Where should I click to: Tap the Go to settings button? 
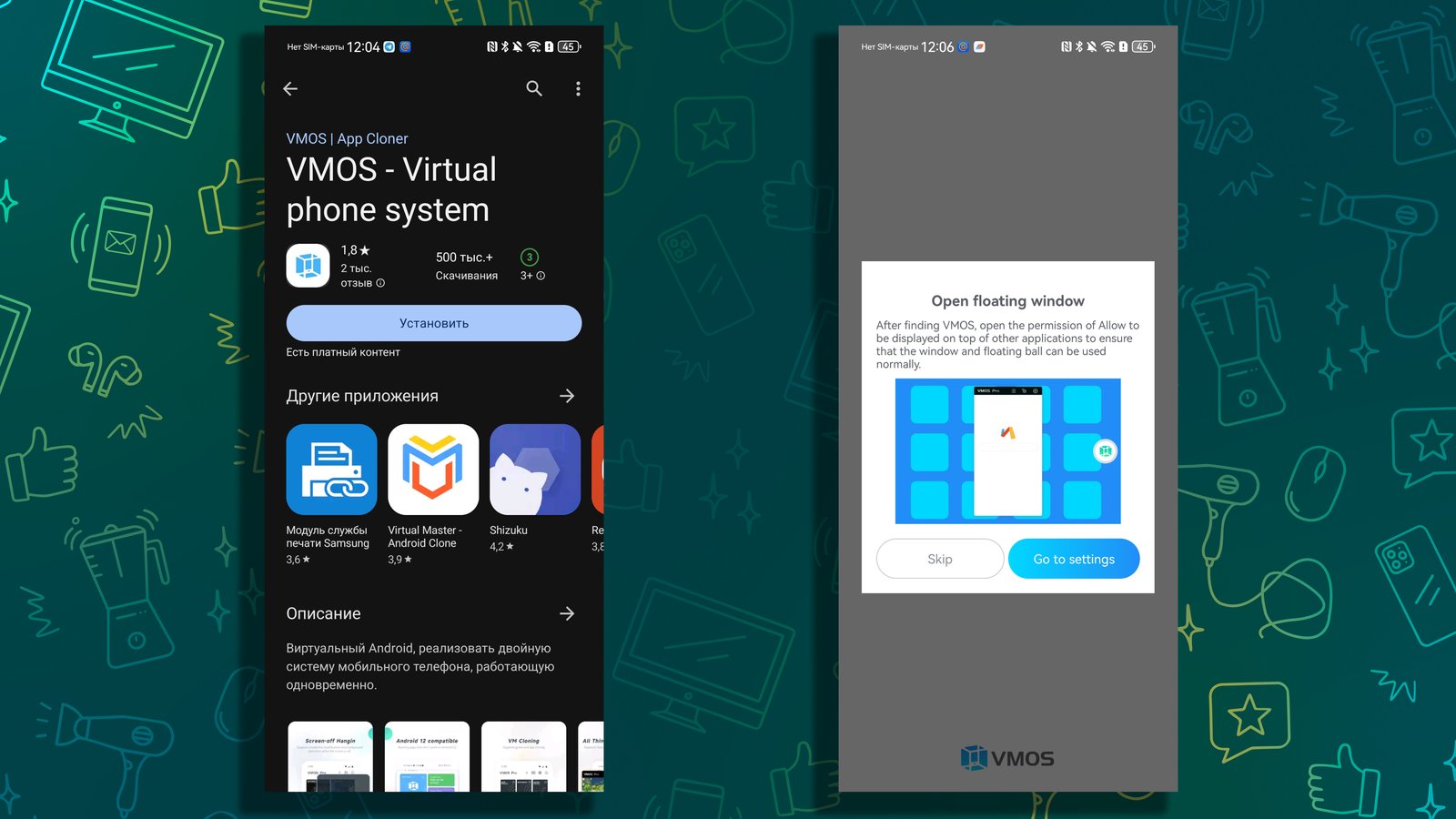coord(1074,559)
